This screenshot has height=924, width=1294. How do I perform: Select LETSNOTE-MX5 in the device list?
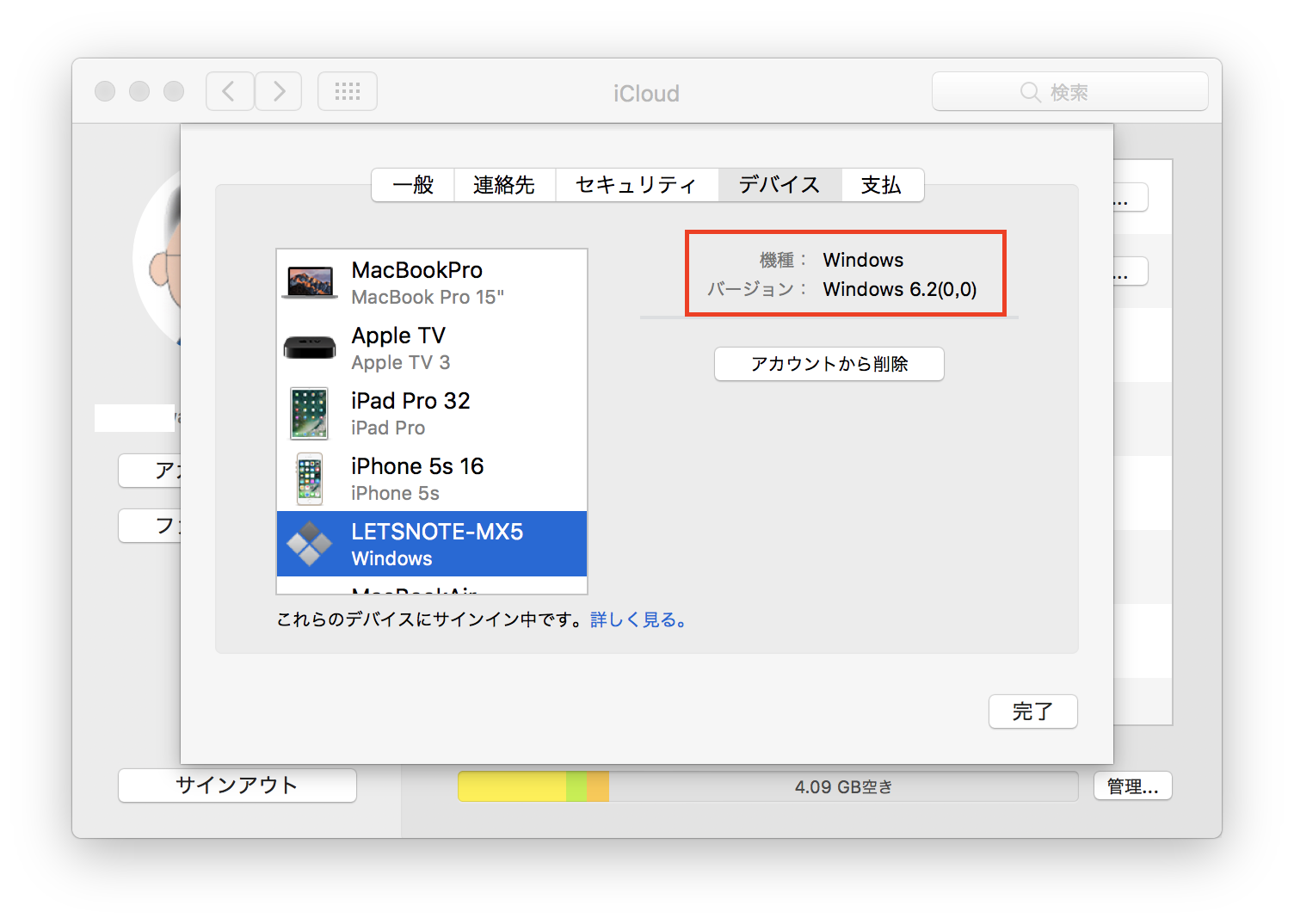pyautogui.click(x=432, y=544)
